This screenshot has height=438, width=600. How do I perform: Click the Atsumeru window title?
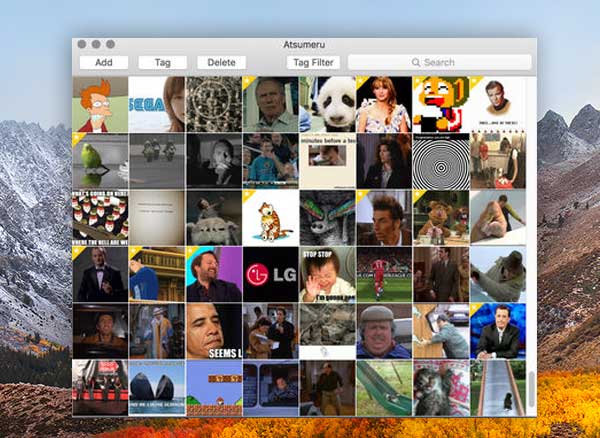click(304, 45)
